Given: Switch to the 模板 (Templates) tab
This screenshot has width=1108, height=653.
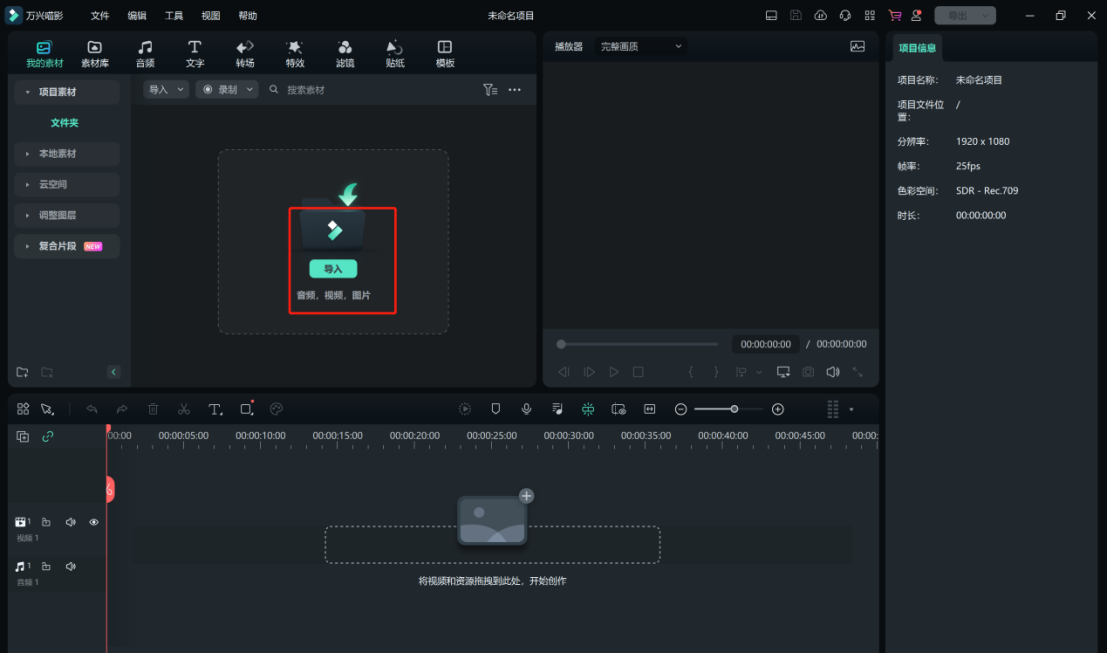Looking at the screenshot, I should click(445, 53).
